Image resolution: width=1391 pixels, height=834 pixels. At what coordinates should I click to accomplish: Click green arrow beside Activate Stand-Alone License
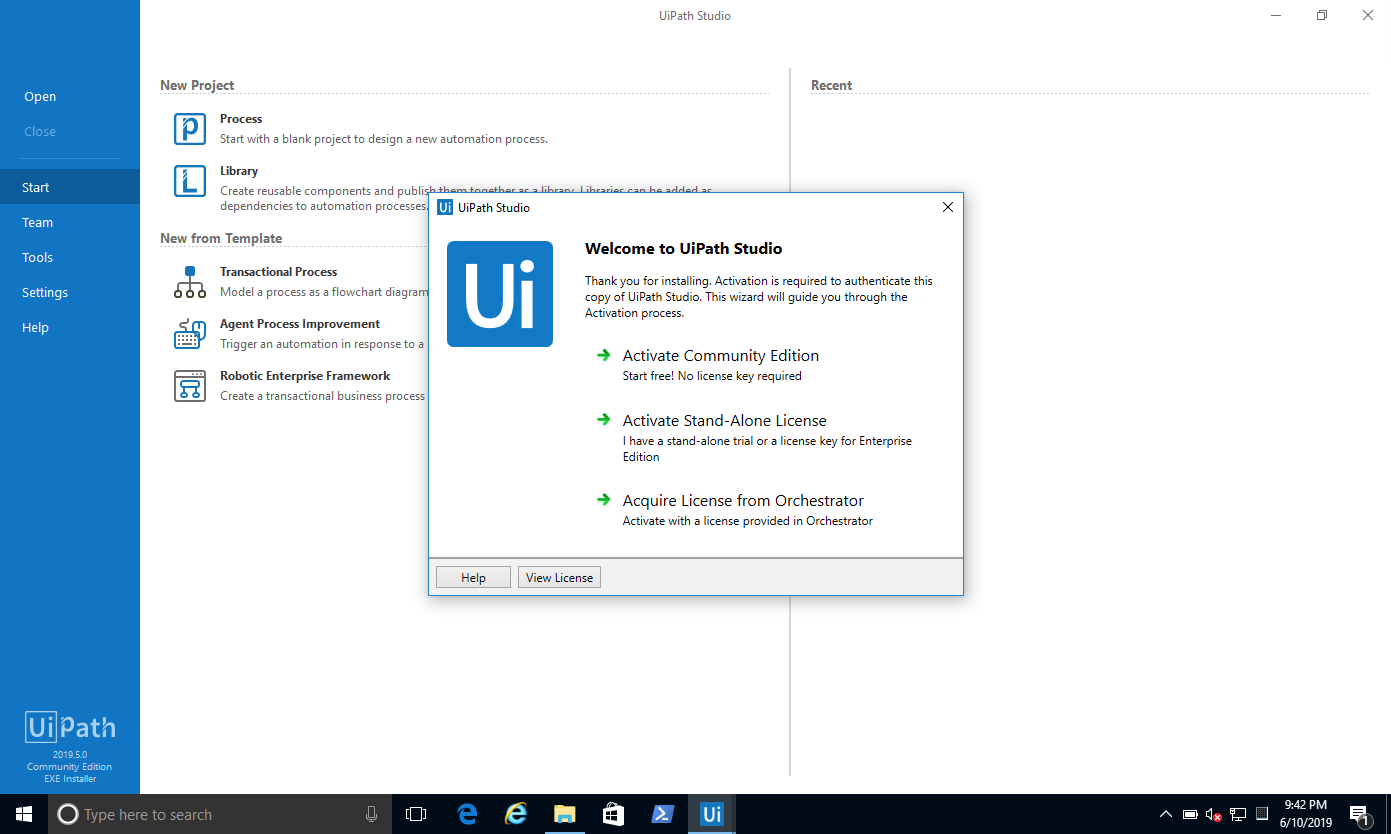(x=603, y=420)
